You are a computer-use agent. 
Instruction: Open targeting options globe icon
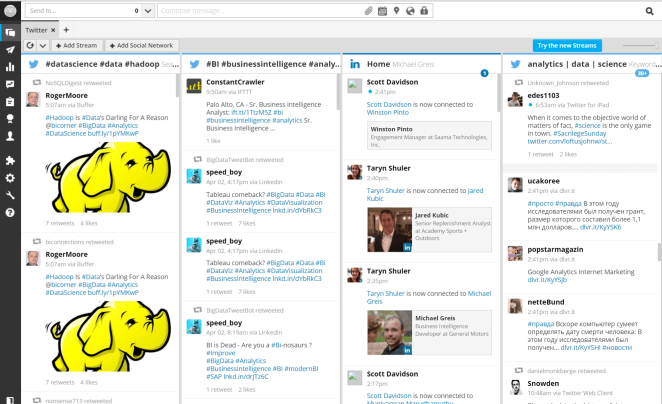pyautogui.click(x=410, y=11)
